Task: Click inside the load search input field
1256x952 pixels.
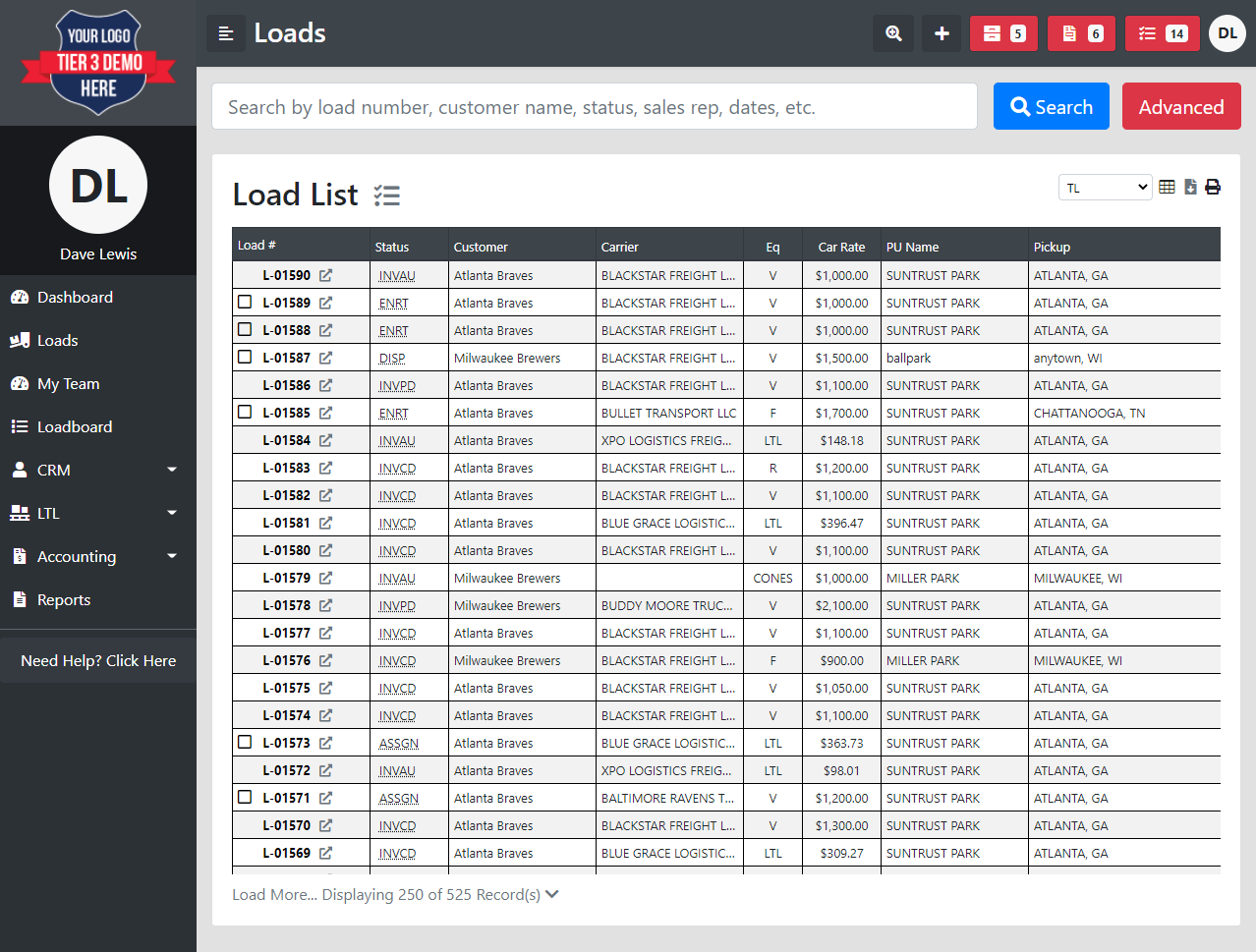Action: 590,106
